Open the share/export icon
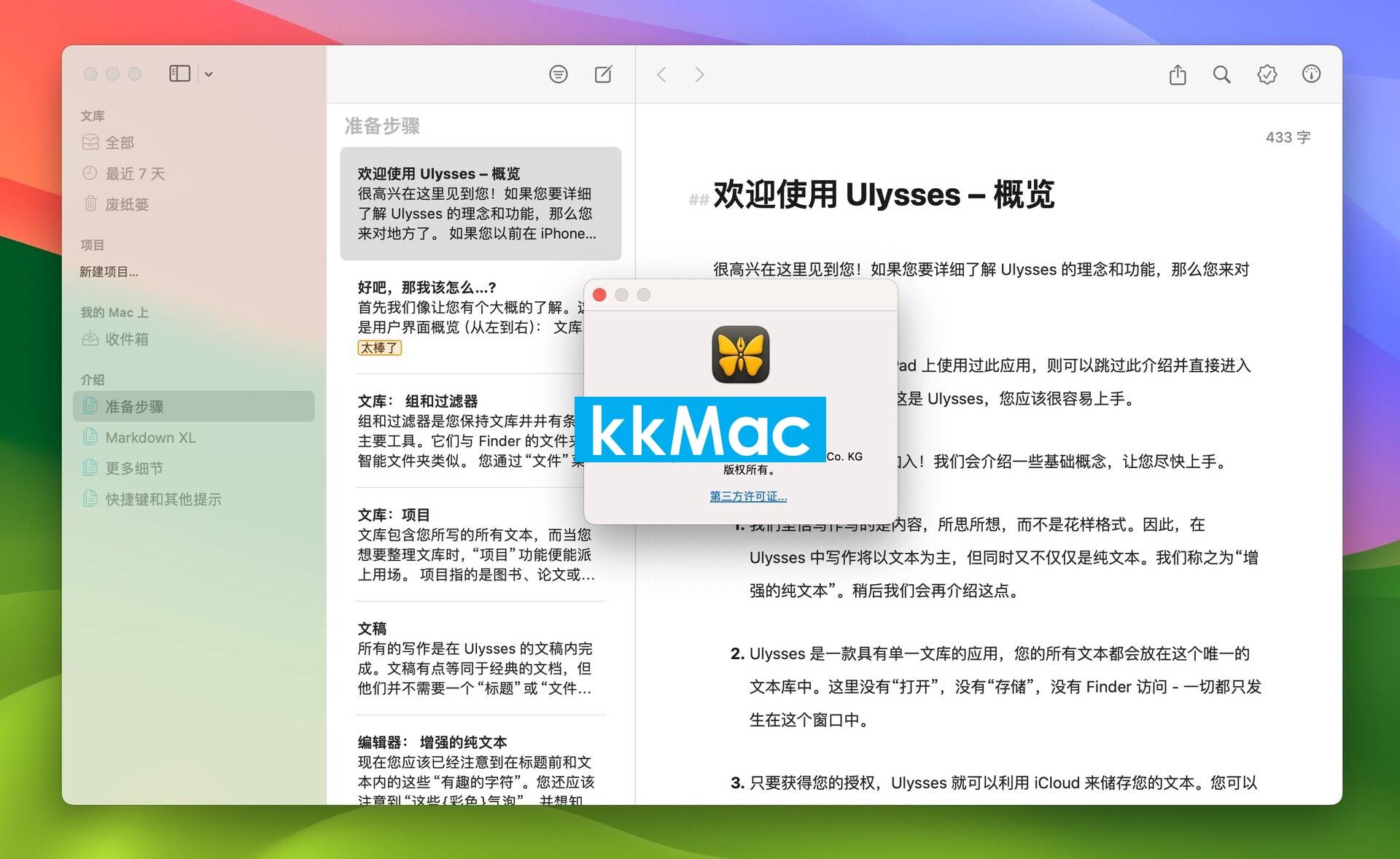1400x859 pixels. [x=1178, y=74]
